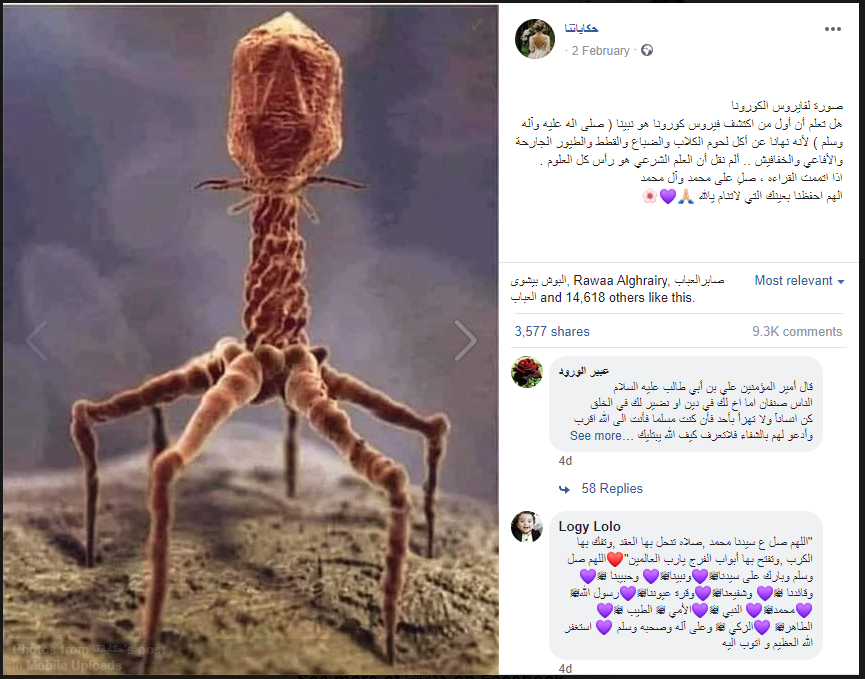Image resolution: width=865 pixels, height=679 pixels.
Task: Open Logy Lolo's profile name link
Action: tap(589, 527)
